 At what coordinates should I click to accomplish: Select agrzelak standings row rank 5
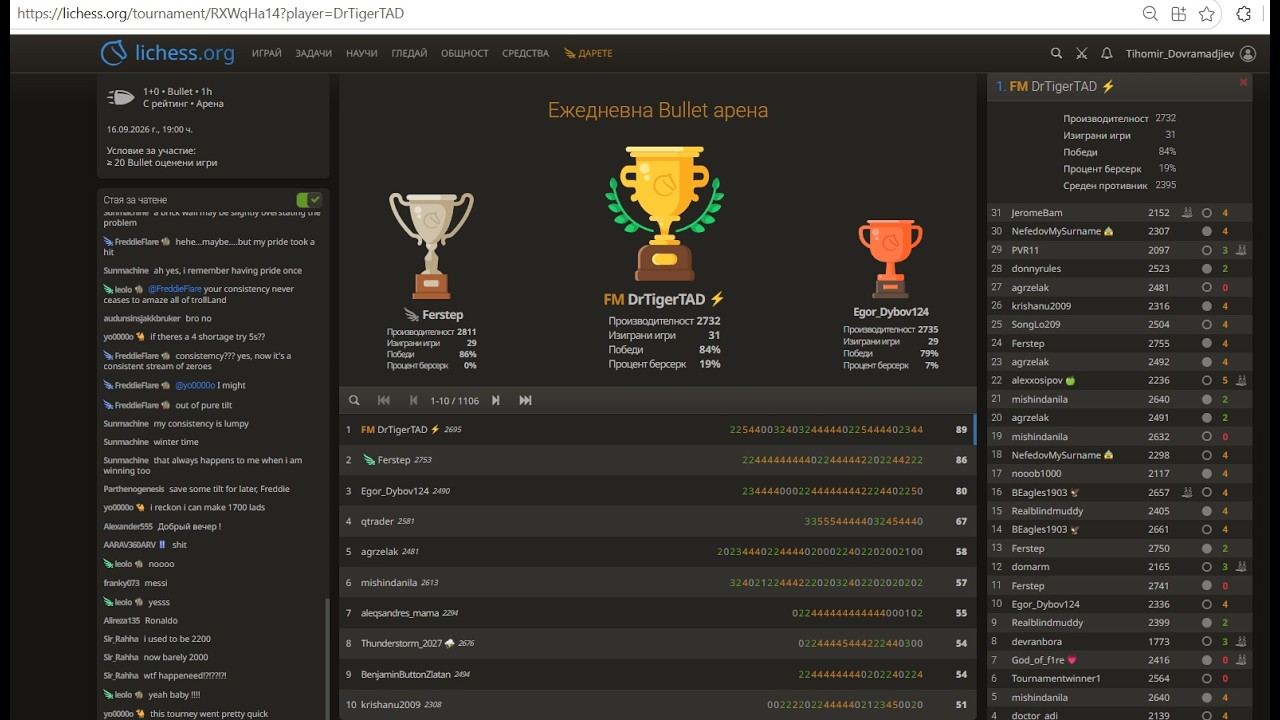coord(657,552)
